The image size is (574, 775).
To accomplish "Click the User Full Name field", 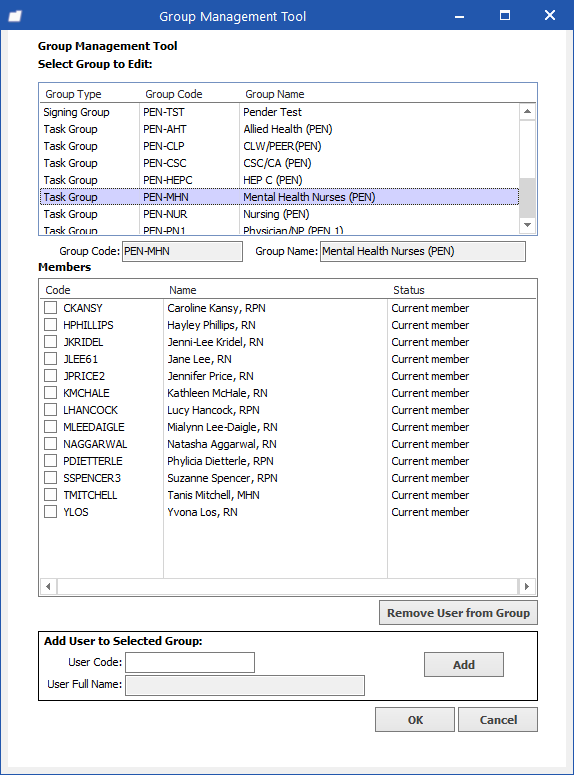I will point(245,685).
